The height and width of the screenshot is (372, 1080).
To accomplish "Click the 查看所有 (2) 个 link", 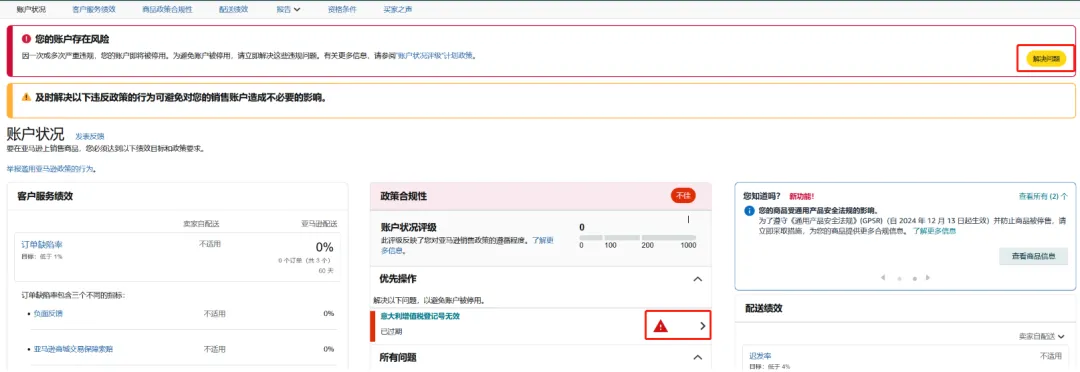I will (x=1043, y=196).
